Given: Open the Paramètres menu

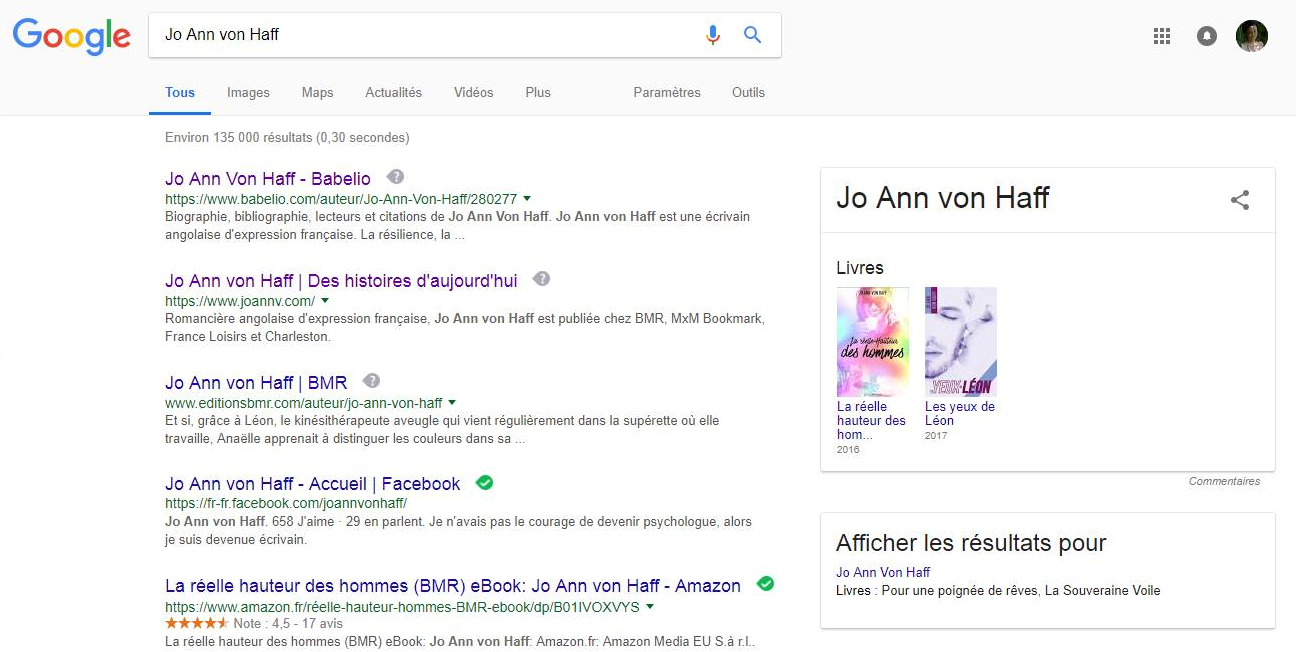Looking at the screenshot, I should 667,92.
